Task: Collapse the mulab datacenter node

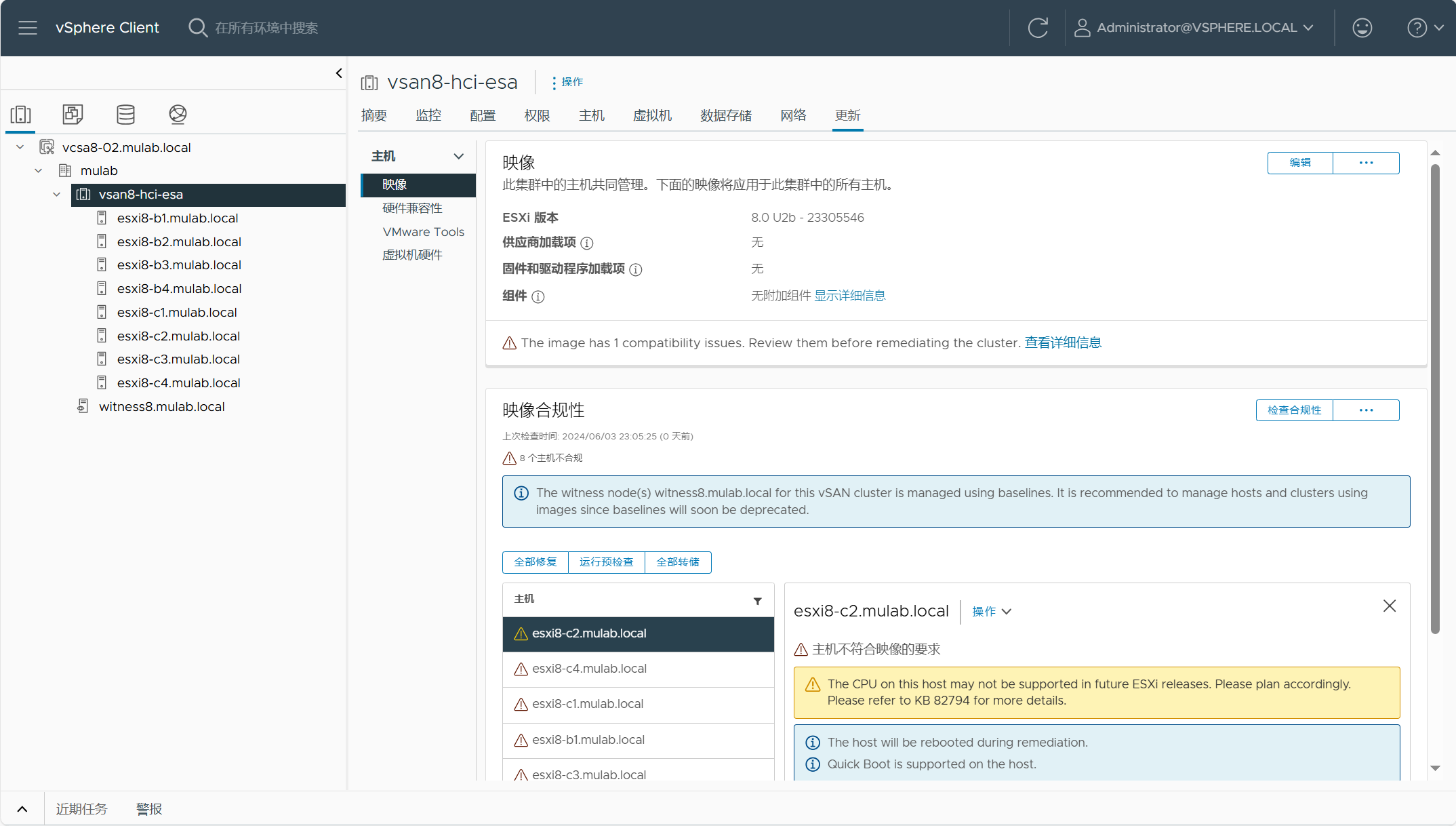Action: click(x=39, y=171)
